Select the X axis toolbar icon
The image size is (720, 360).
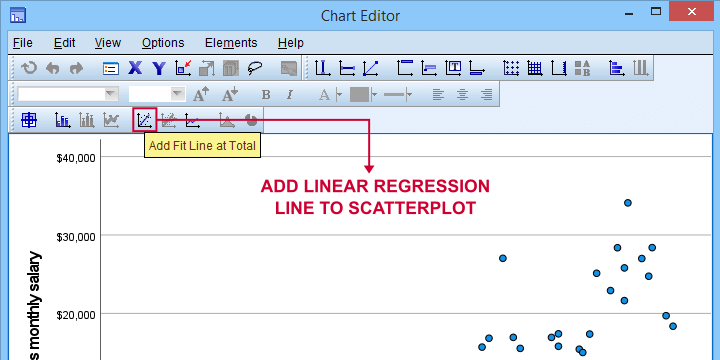[x=135, y=68]
